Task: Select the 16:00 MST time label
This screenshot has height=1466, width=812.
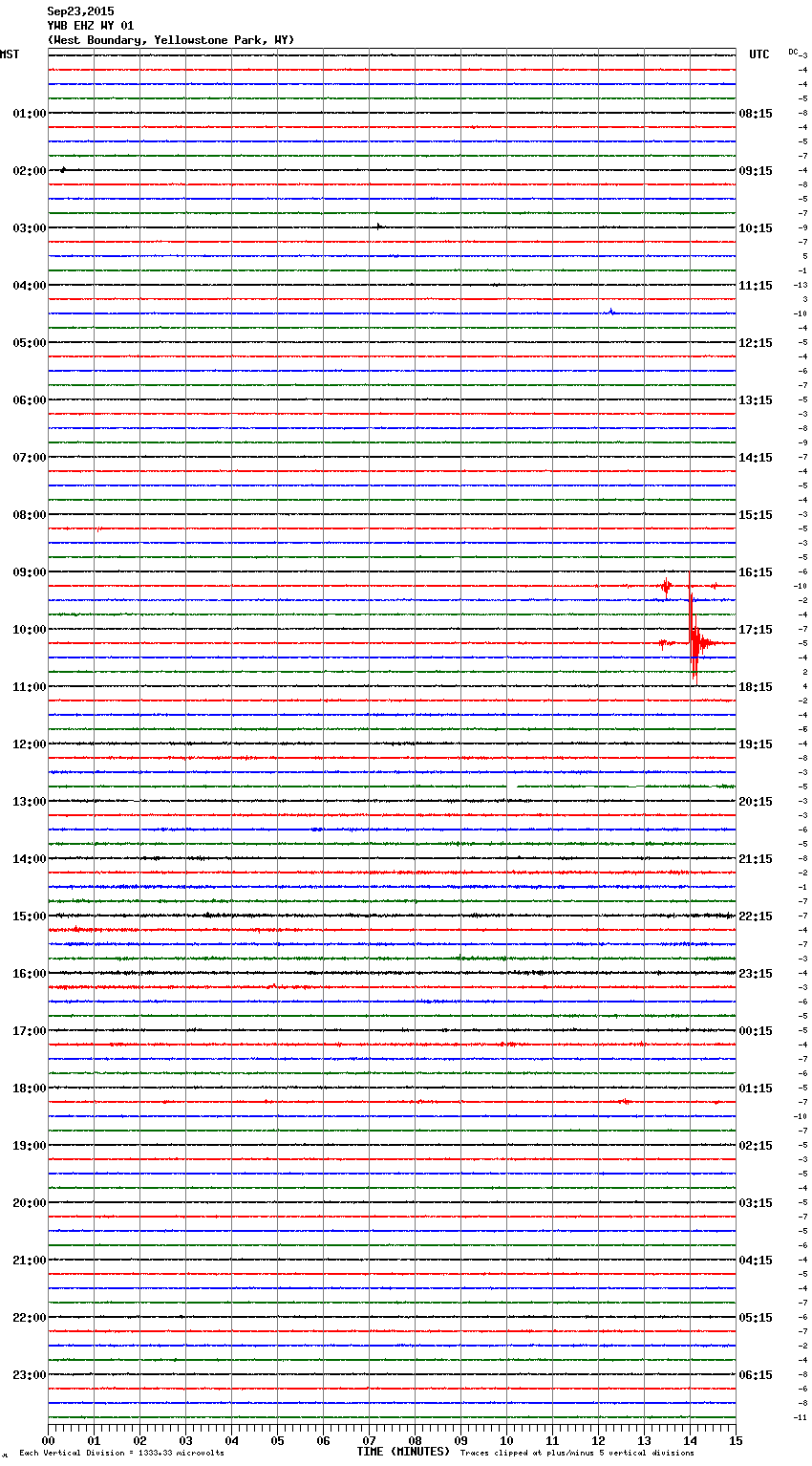Action: click(30, 974)
